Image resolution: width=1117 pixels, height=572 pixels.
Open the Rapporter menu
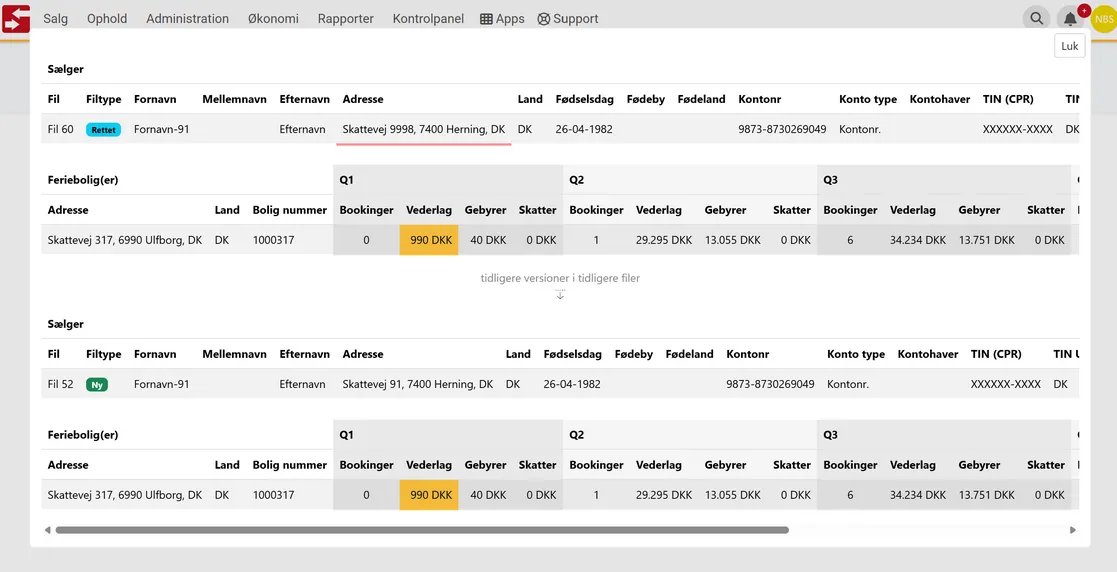coord(346,19)
